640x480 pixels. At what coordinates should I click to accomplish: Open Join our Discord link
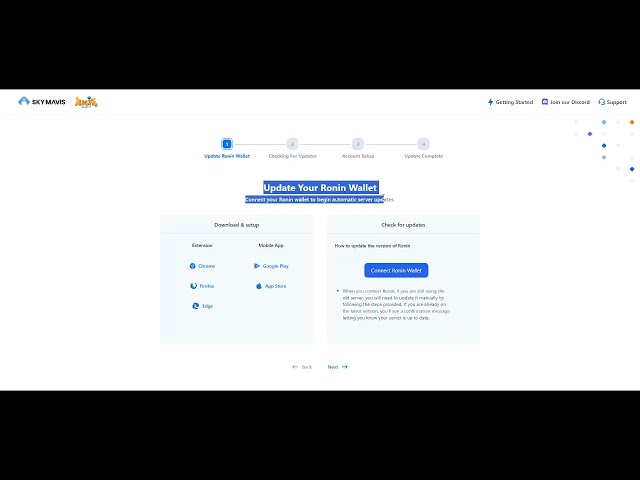tap(569, 102)
